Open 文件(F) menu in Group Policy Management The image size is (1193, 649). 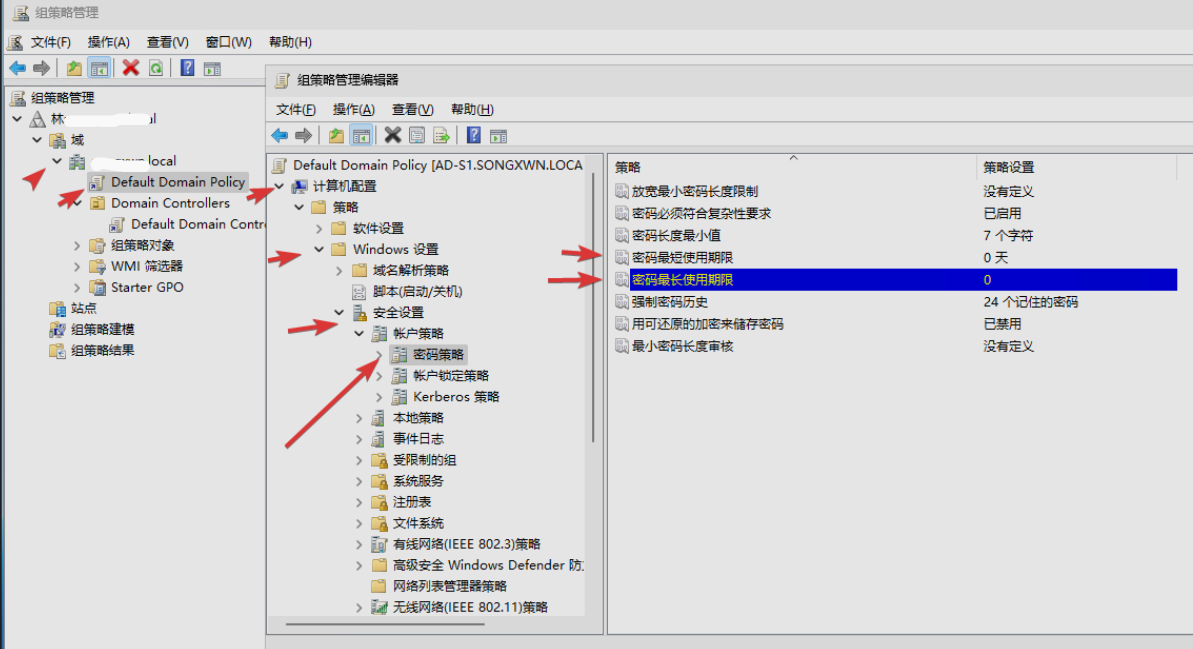(x=50, y=42)
